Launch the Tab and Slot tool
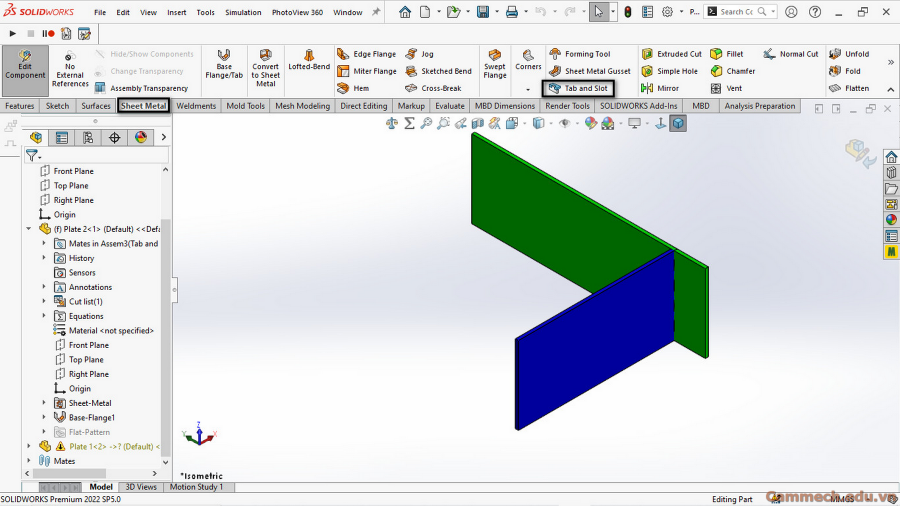The height and width of the screenshot is (506, 900). (578, 88)
